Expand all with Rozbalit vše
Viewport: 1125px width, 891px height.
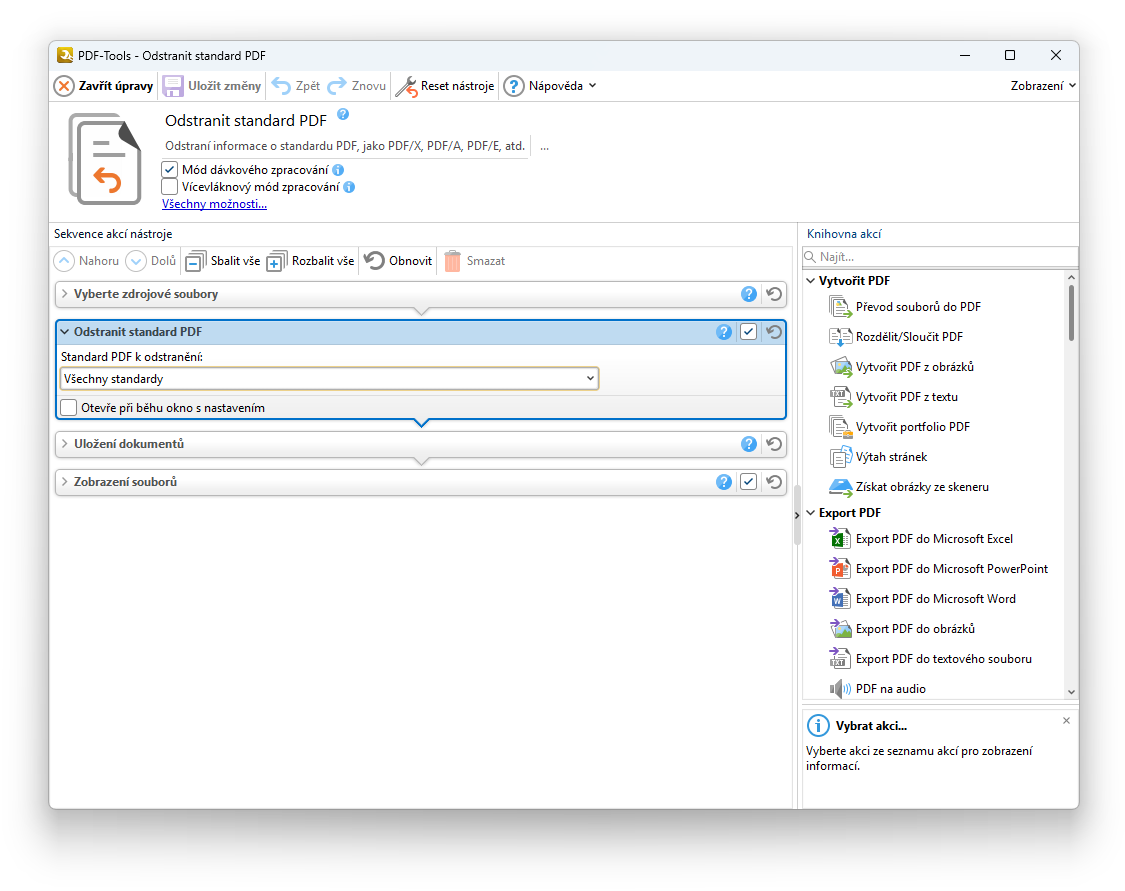point(311,261)
